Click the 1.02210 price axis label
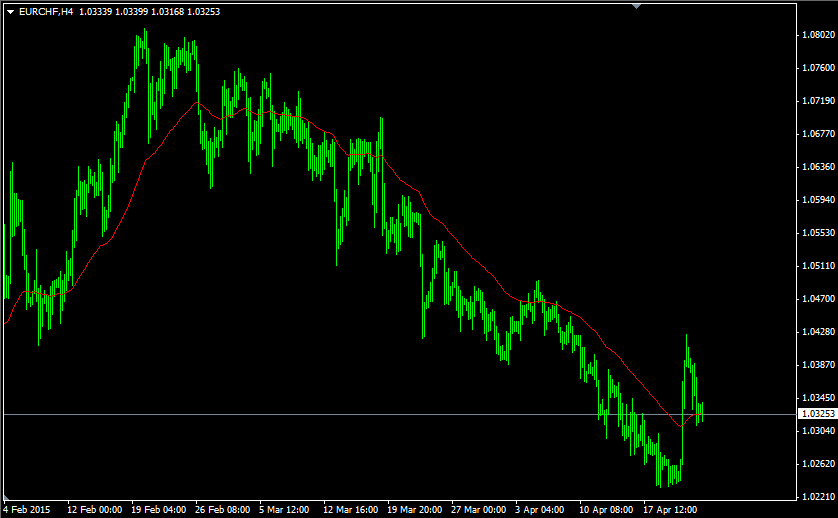 (x=818, y=497)
